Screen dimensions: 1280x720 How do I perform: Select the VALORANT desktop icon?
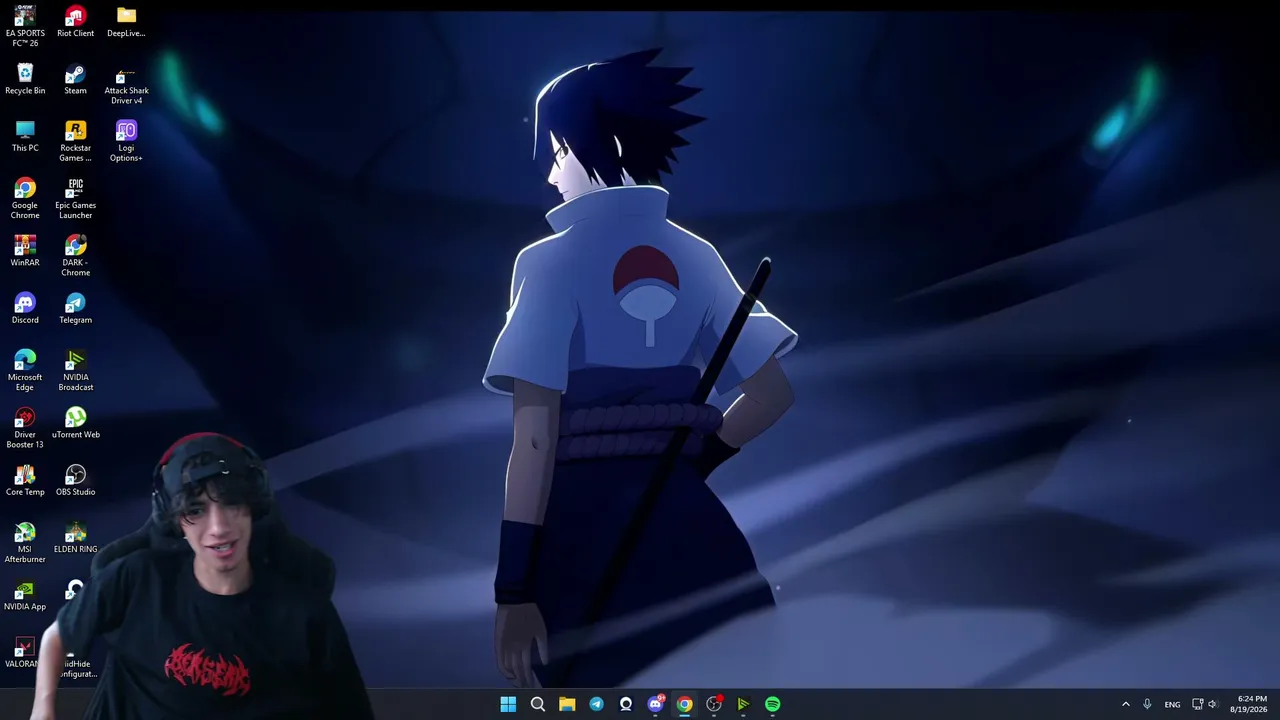(22, 653)
